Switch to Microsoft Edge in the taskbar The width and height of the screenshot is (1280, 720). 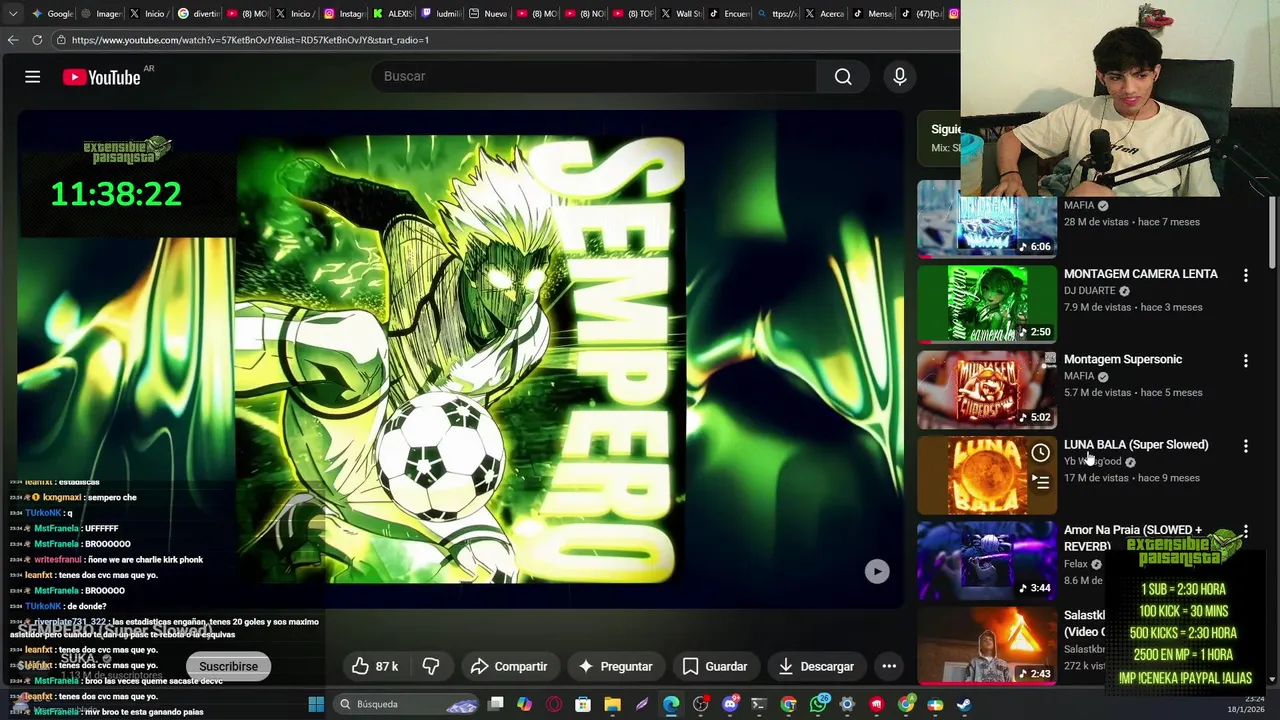(671, 704)
